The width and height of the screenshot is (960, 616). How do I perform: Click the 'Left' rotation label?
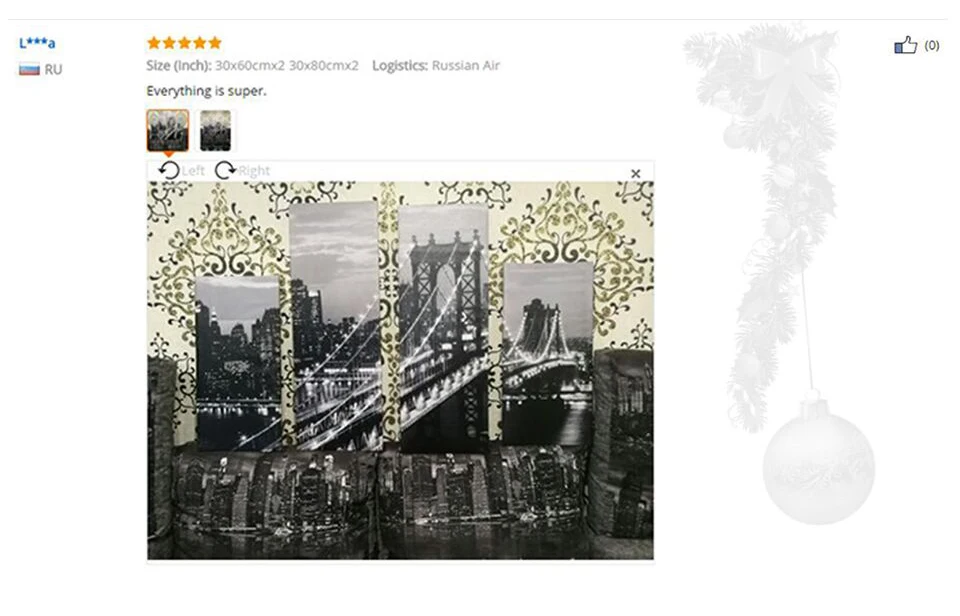pos(193,171)
